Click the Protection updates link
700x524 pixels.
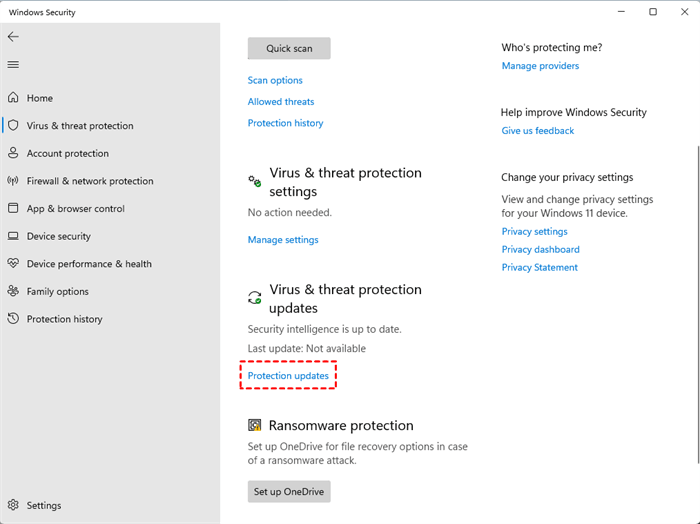tap(288, 376)
